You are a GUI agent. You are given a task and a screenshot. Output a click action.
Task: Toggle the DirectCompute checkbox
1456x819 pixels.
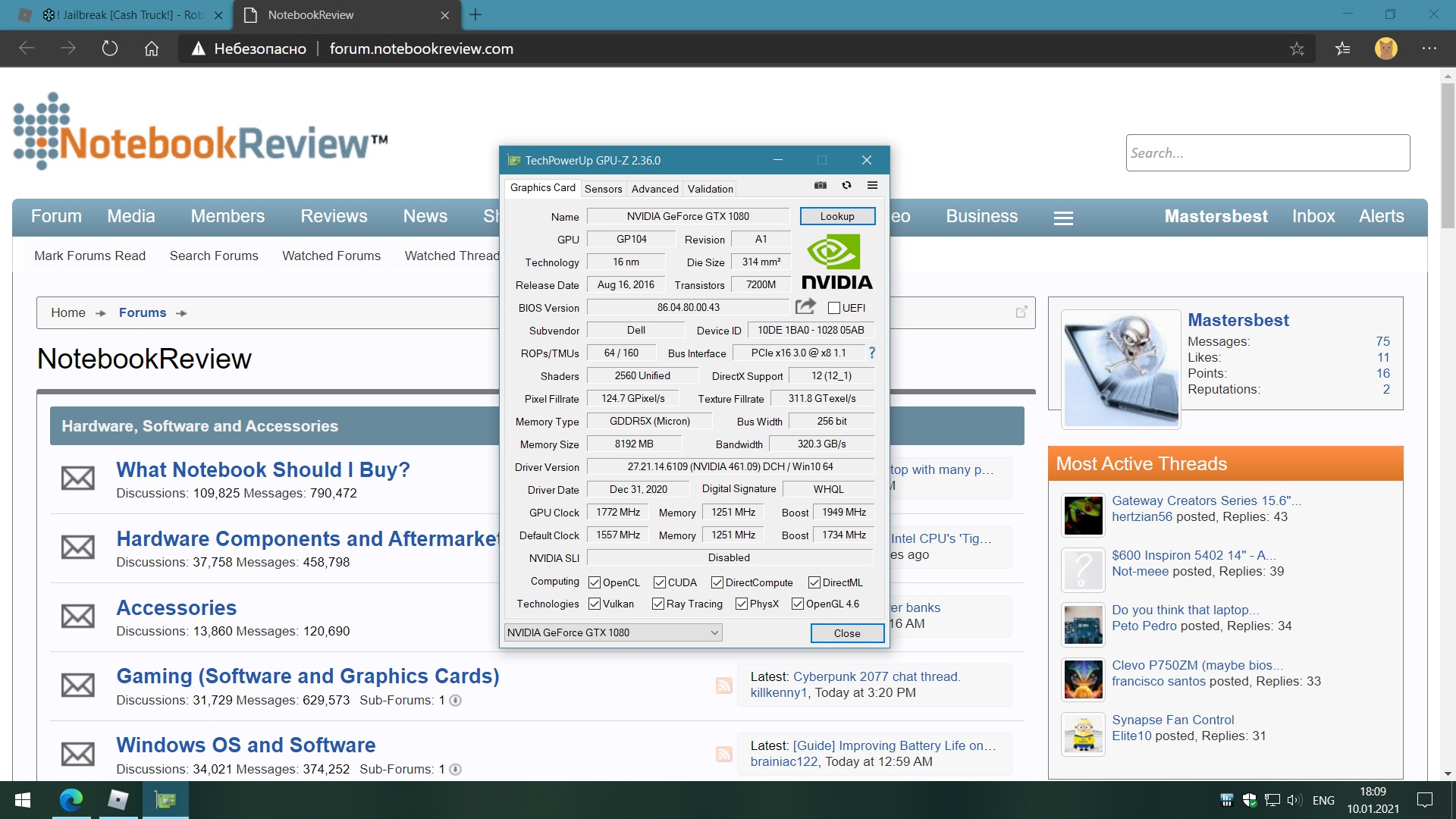click(x=717, y=582)
